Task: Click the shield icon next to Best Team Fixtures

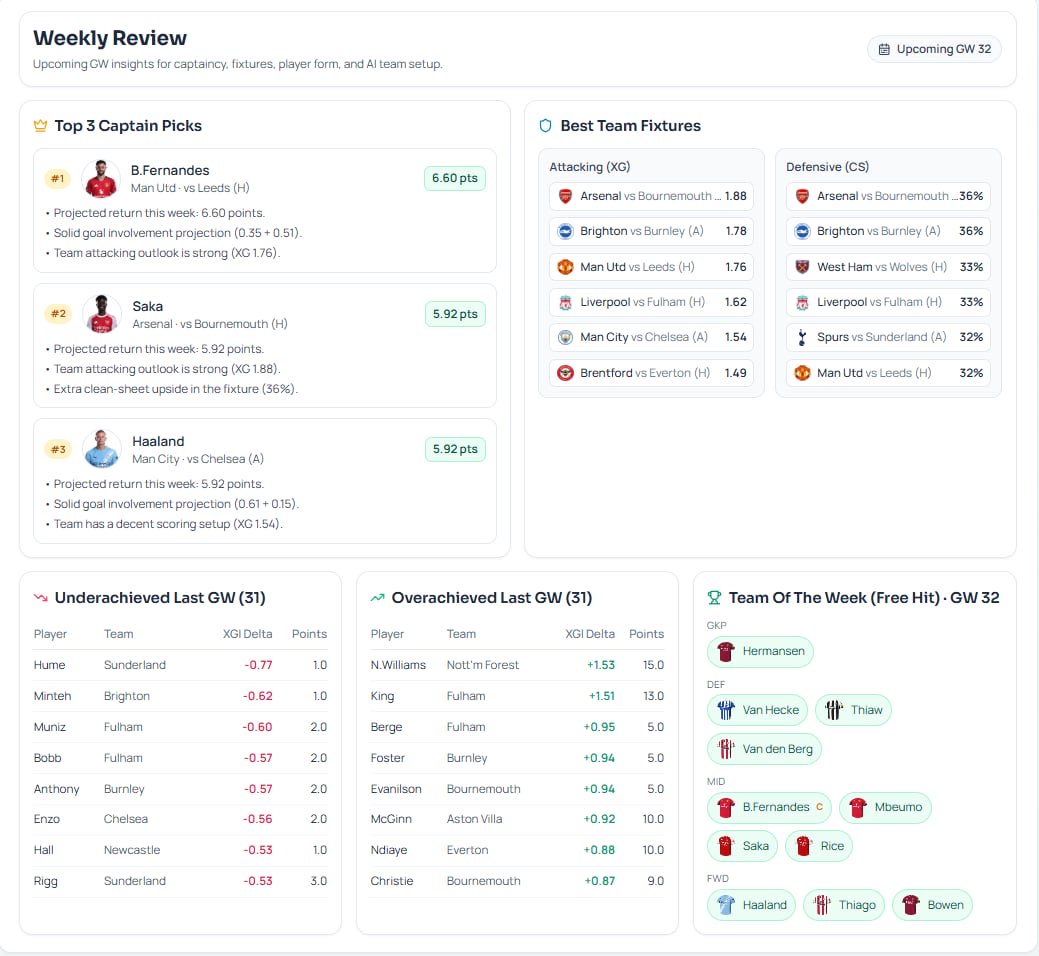Action: point(545,126)
